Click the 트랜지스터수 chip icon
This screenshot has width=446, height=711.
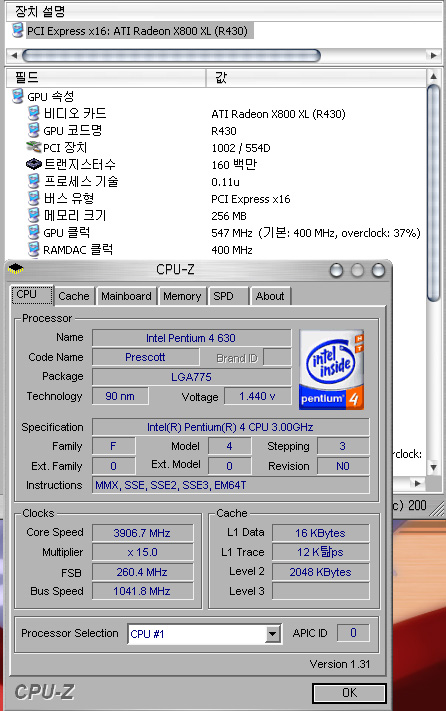[34, 164]
